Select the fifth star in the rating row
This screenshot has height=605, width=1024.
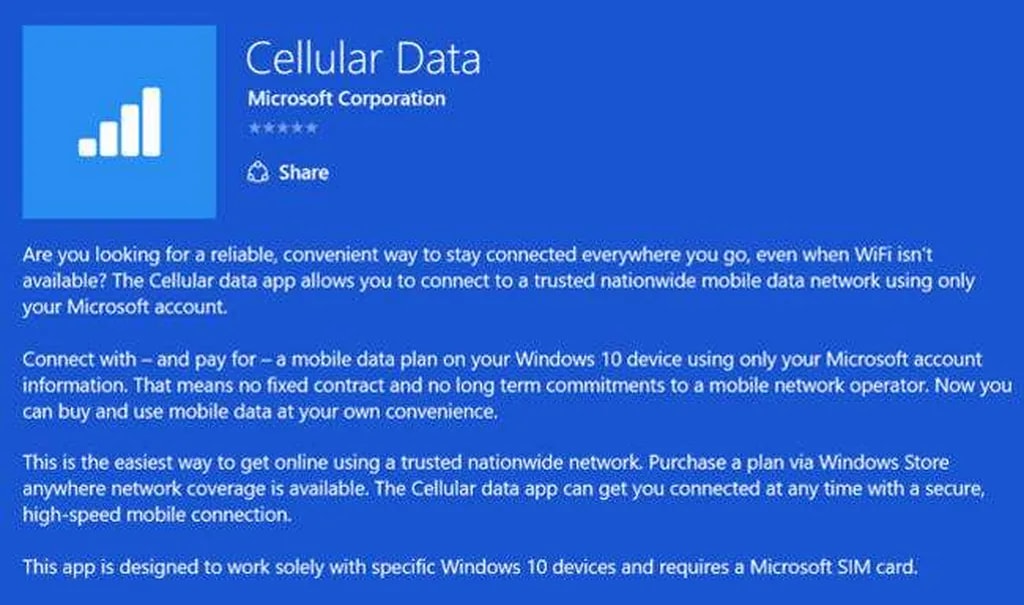click(x=312, y=128)
